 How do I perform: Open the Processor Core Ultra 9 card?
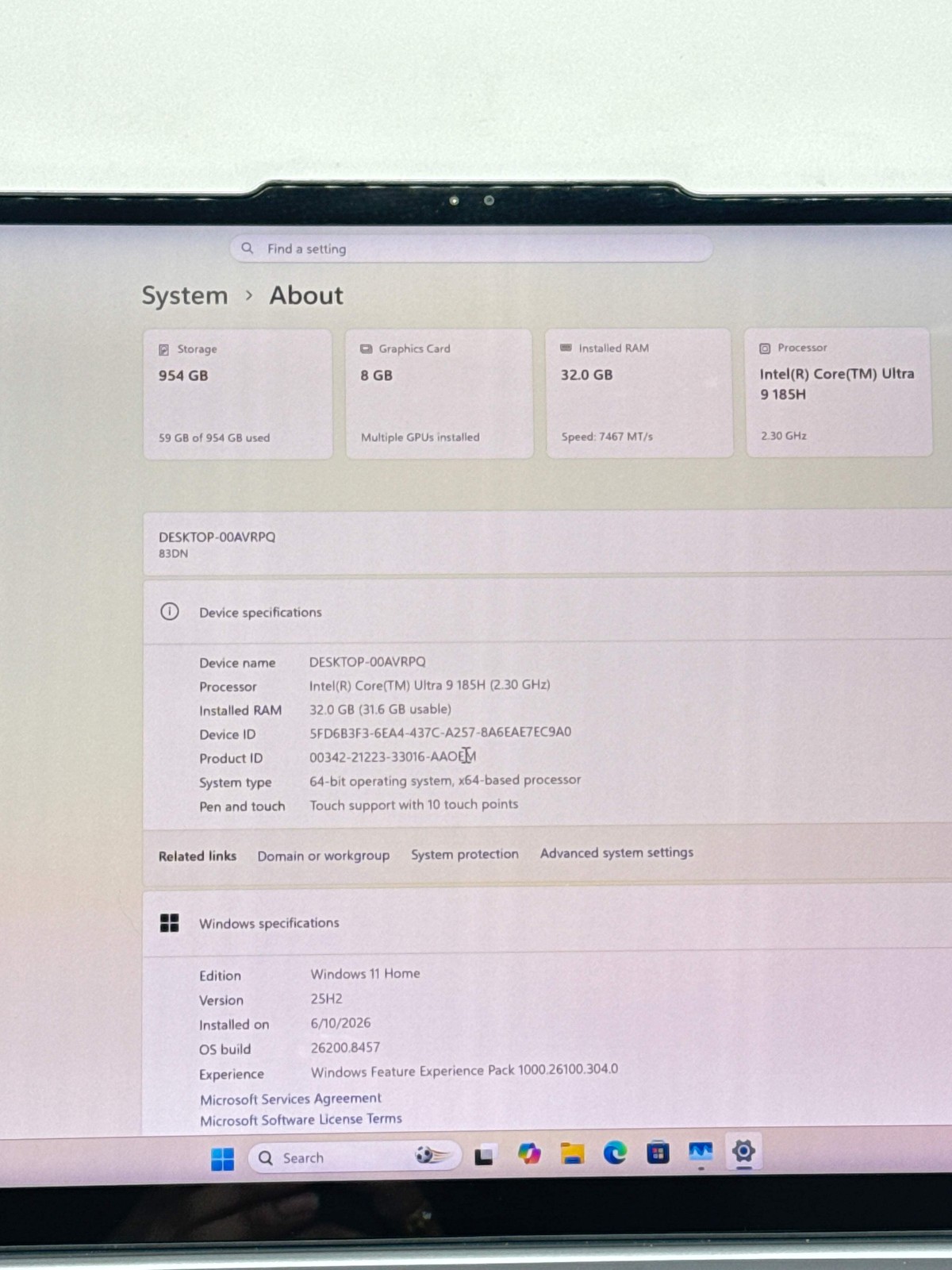coord(839,391)
